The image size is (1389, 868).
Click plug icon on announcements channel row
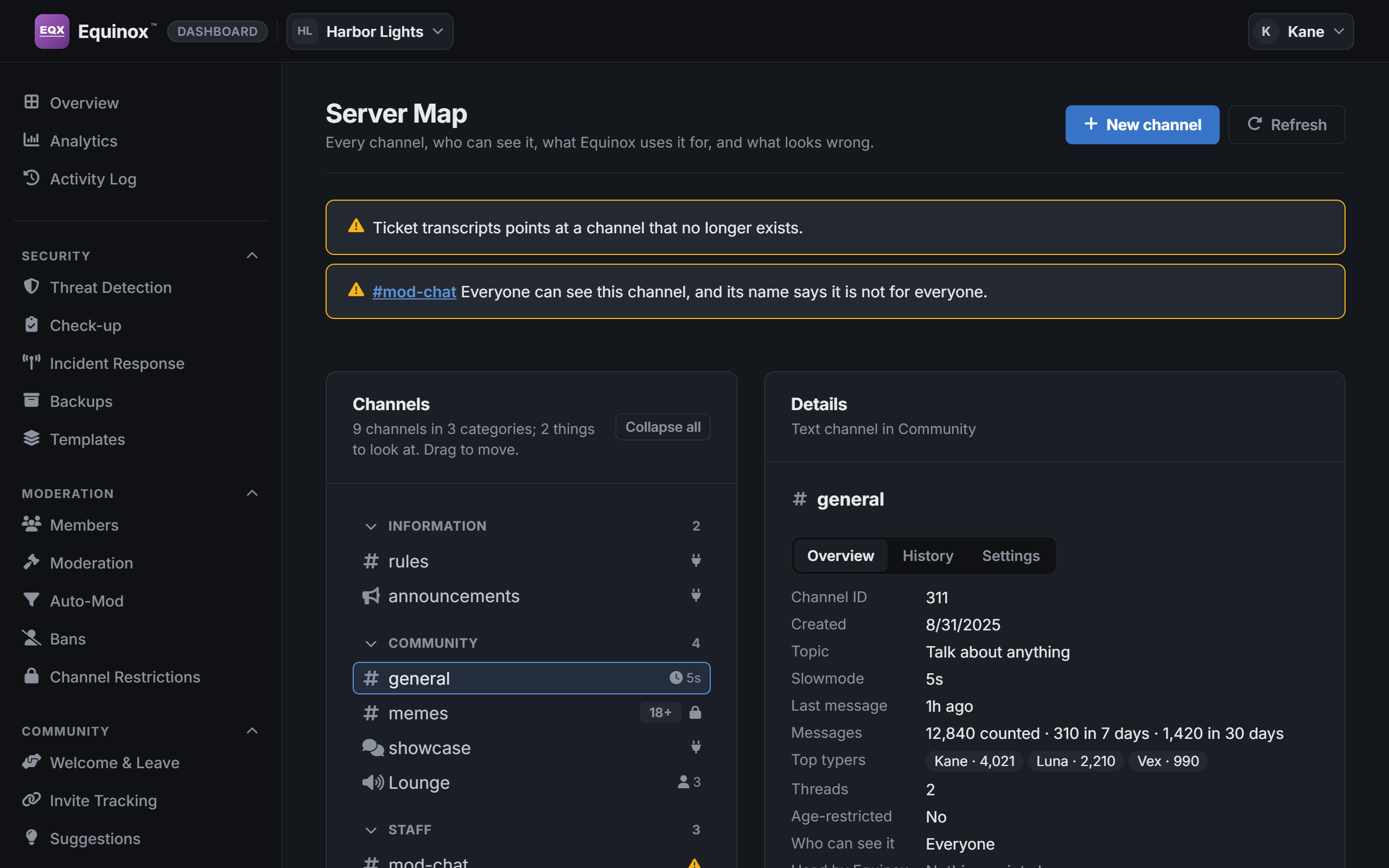pyautogui.click(x=696, y=595)
